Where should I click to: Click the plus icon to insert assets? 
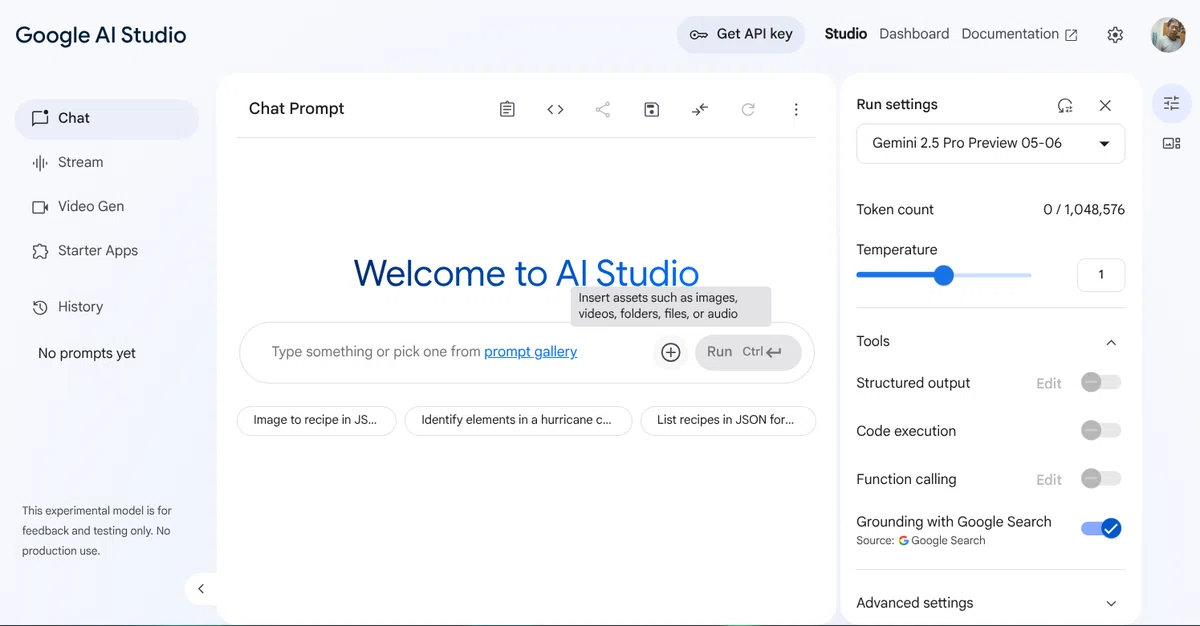(671, 352)
